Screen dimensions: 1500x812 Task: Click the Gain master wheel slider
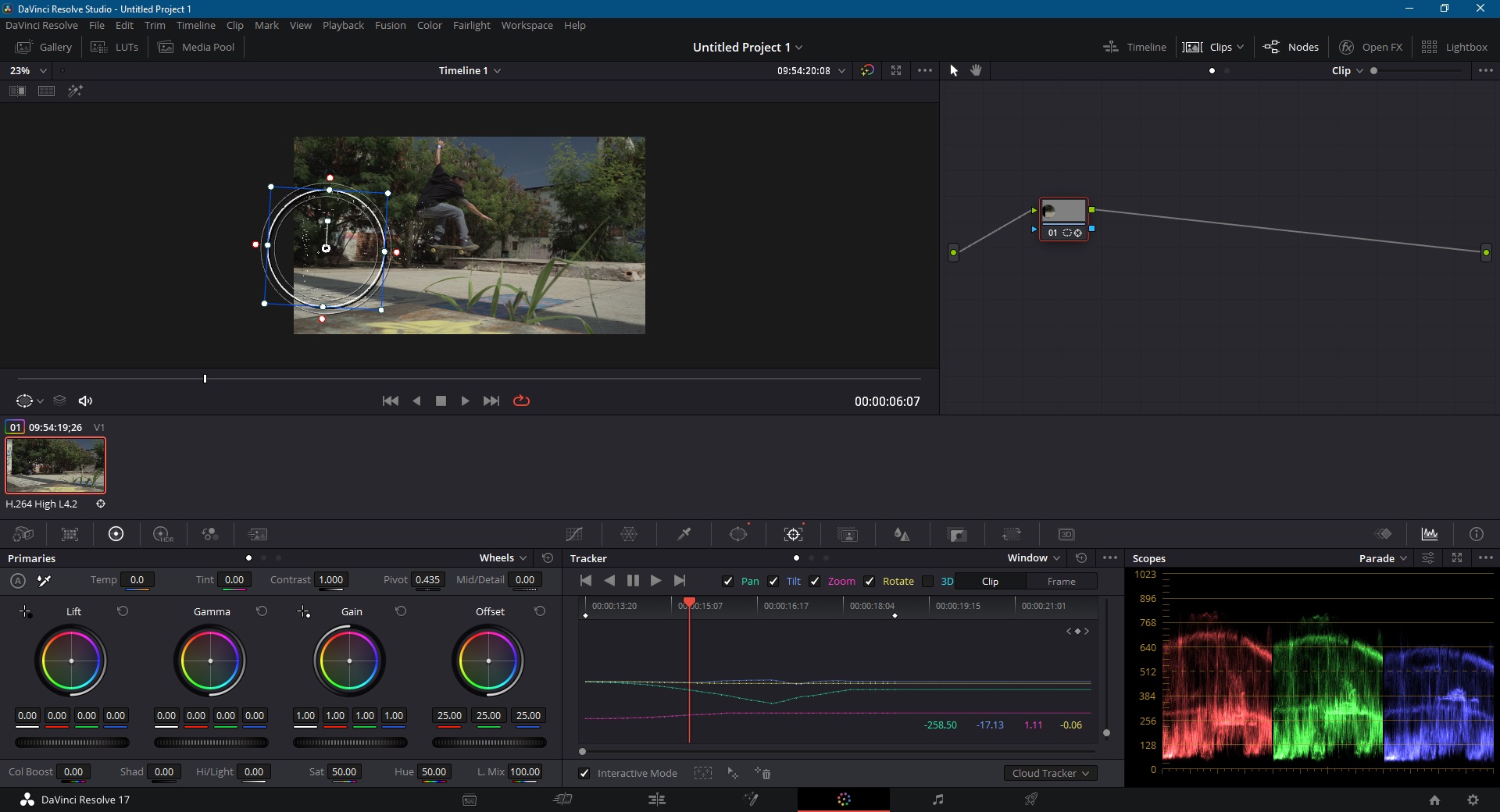(350, 743)
